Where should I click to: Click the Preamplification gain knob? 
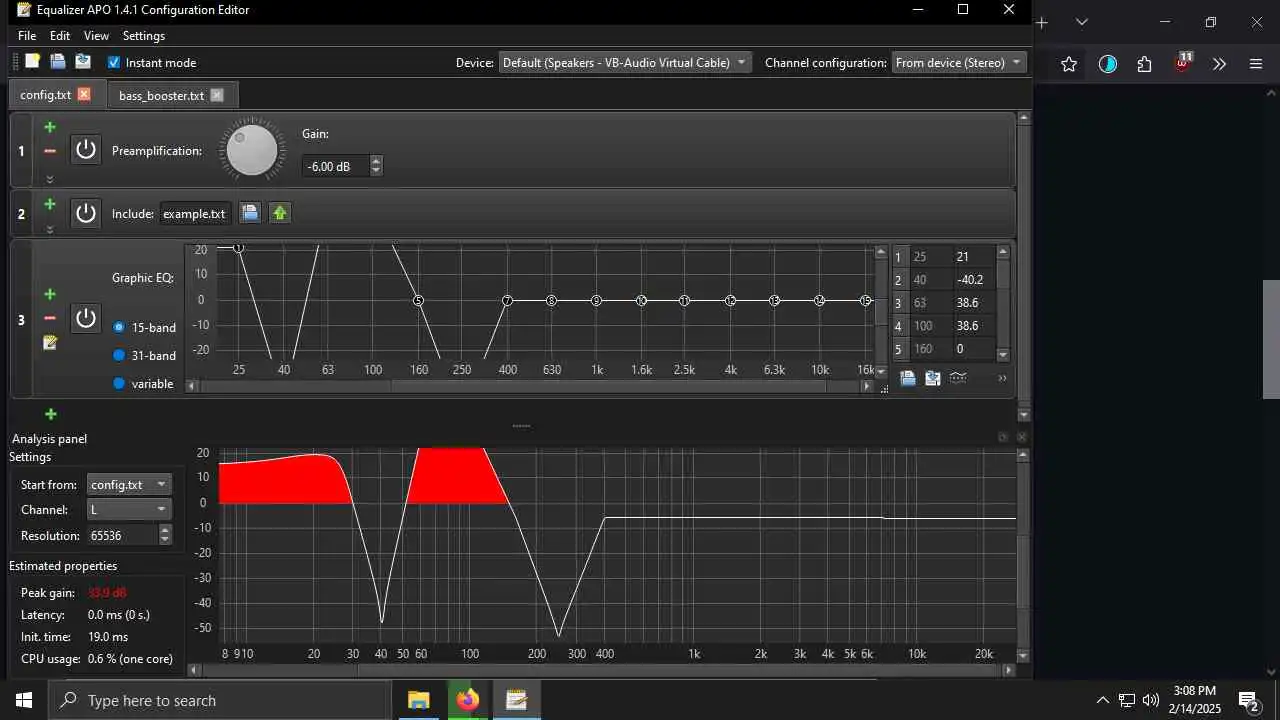point(252,150)
